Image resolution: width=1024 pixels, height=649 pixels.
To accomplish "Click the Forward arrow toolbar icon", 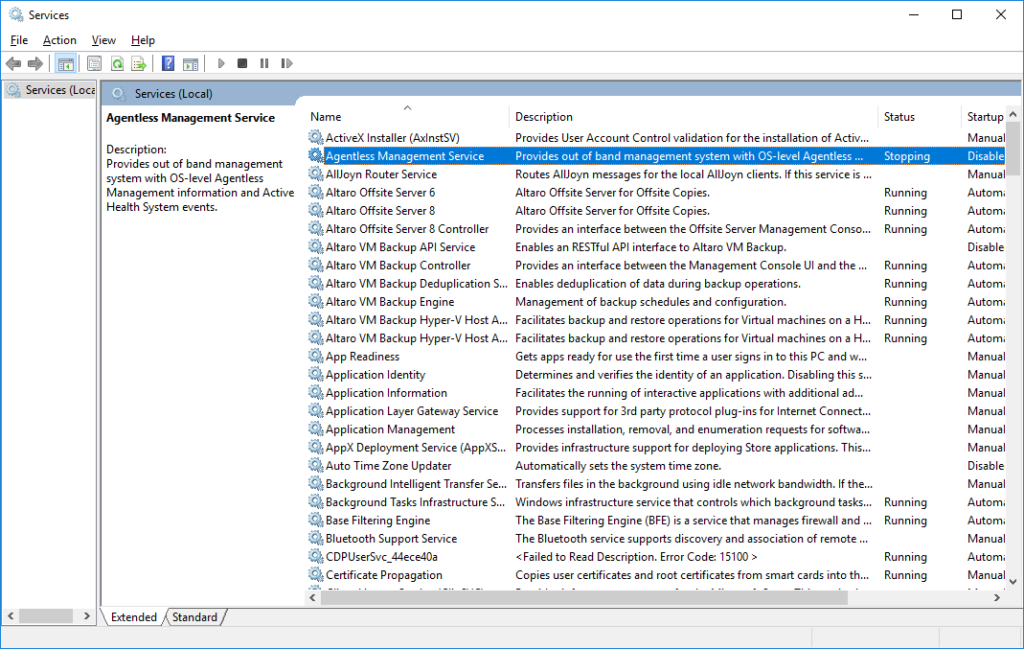I will [35, 63].
